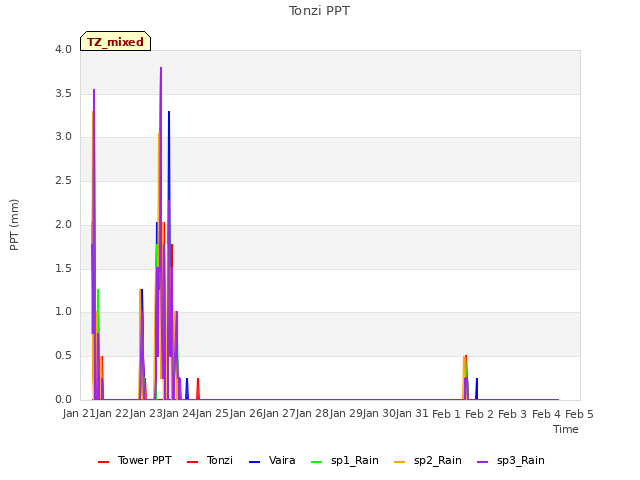This screenshot has height=480, width=640.
Task: Click the Feb 2 x-axis tick label
Action: point(479,414)
